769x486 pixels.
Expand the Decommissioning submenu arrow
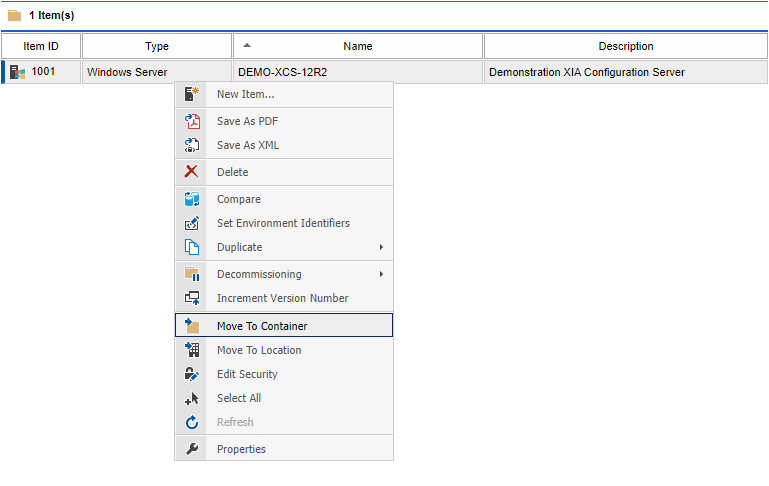(381, 274)
